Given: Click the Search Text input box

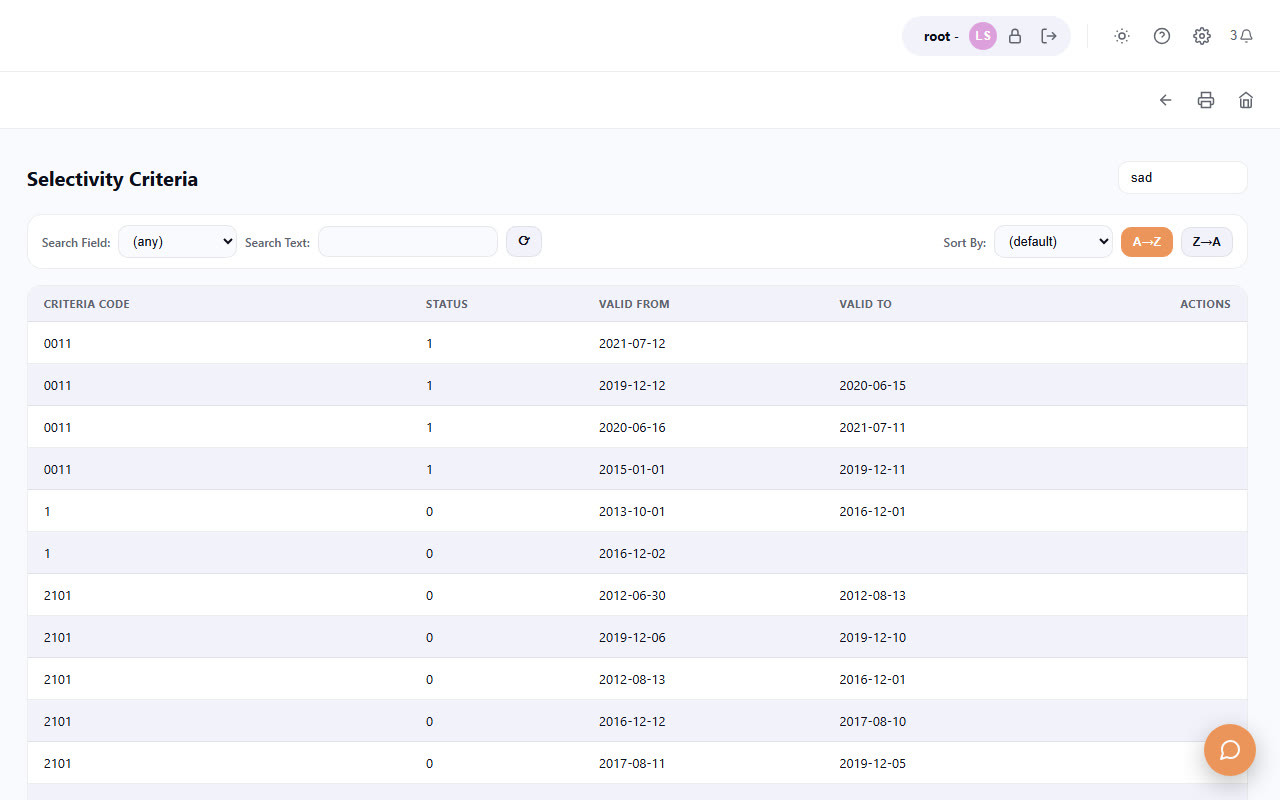Looking at the screenshot, I should (x=408, y=241).
